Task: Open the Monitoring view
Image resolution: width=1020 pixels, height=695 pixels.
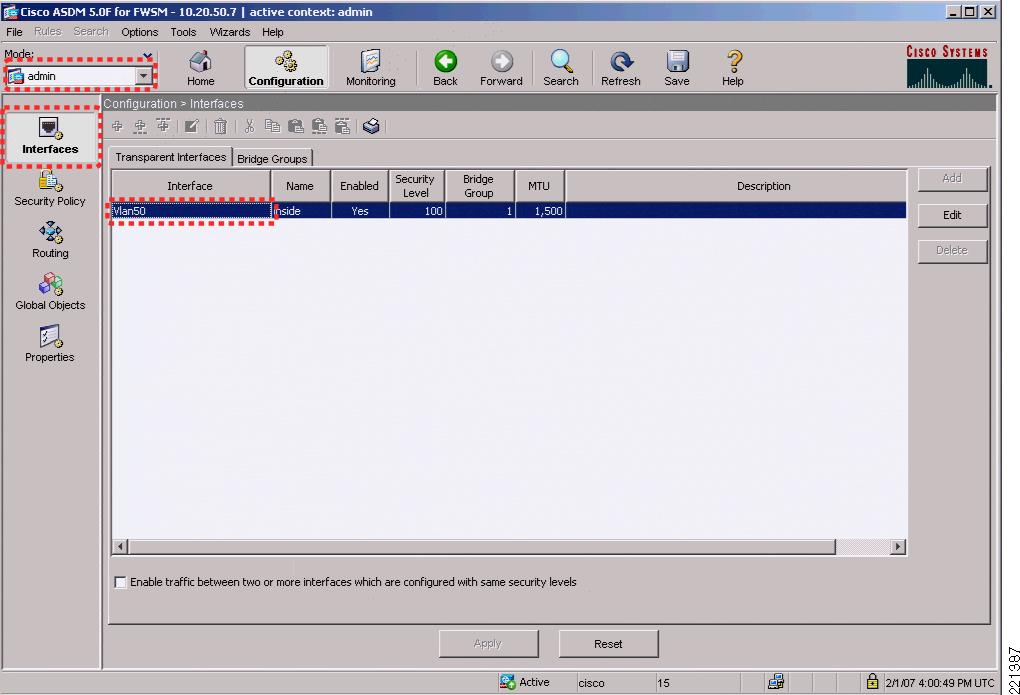Action: point(371,68)
